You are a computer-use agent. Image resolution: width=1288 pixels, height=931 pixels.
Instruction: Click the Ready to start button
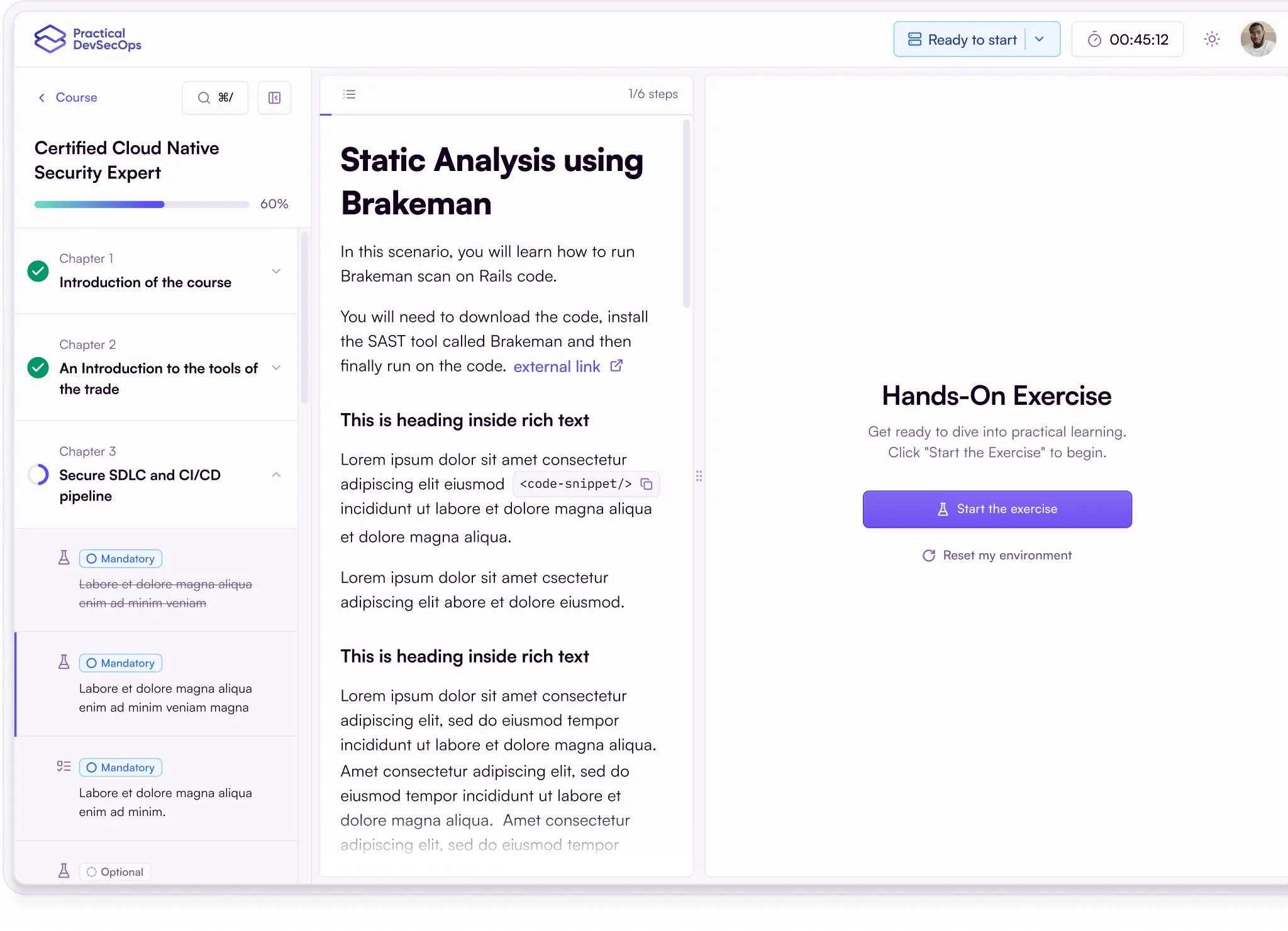pos(963,40)
